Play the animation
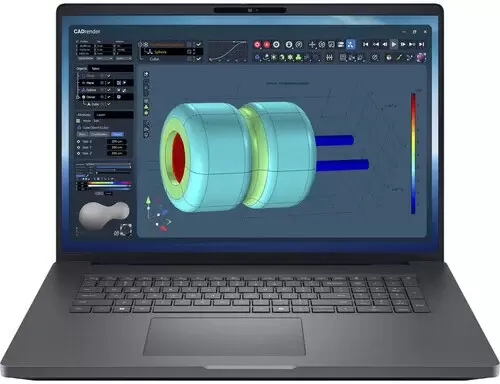 [x=394, y=44]
